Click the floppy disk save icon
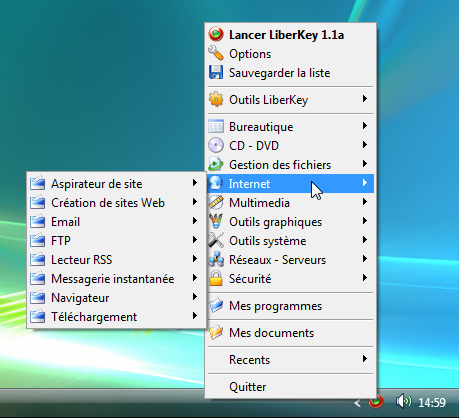Screen dimensions: 459x418 click(216, 72)
